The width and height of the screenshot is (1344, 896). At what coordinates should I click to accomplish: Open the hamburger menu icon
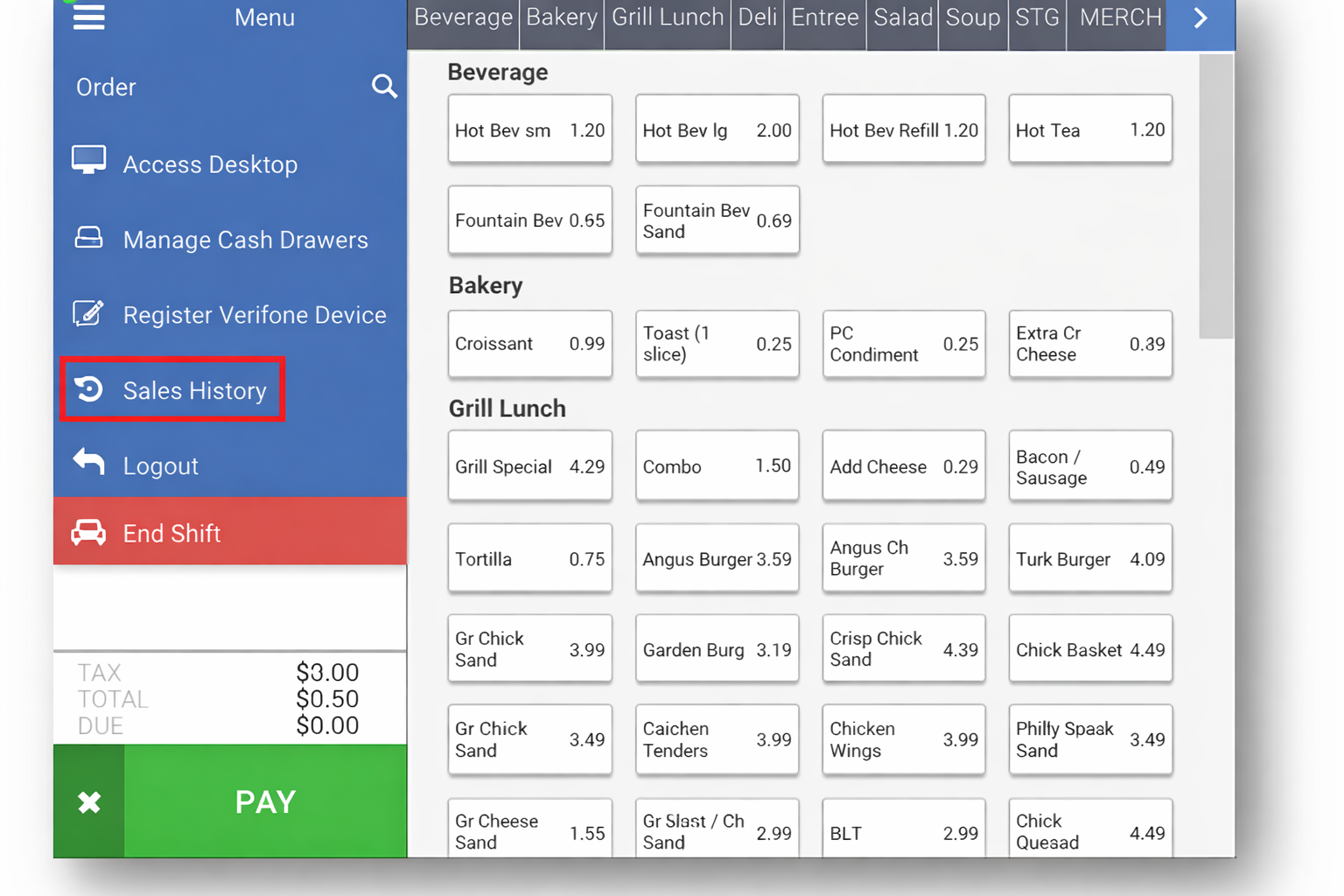tap(88, 17)
